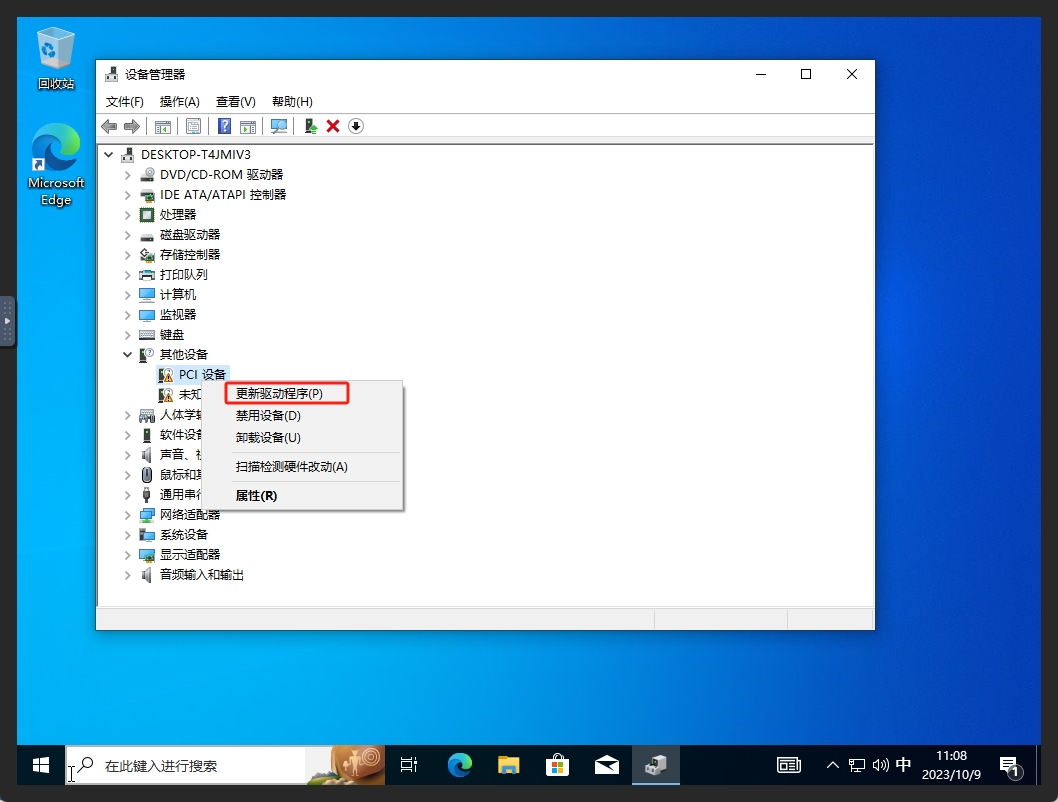Select 卸载设备 in the context menu
This screenshot has width=1058, height=802.
click(x=270, y=438)
